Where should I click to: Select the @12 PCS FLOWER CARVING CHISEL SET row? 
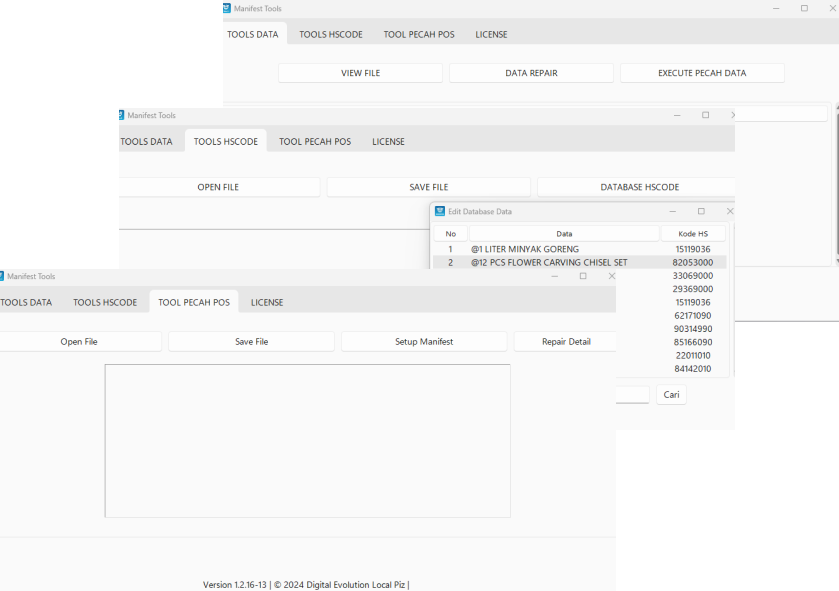point(550,263)
